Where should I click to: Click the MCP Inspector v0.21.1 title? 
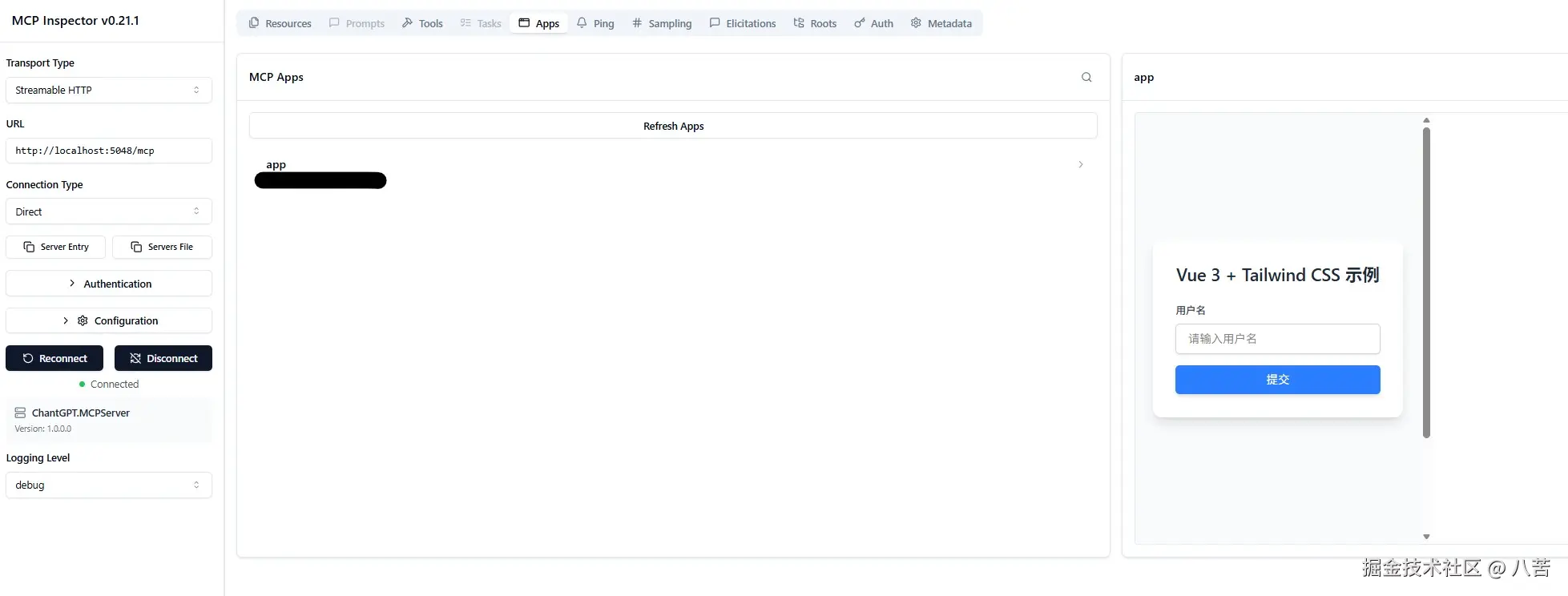point(75,21)
